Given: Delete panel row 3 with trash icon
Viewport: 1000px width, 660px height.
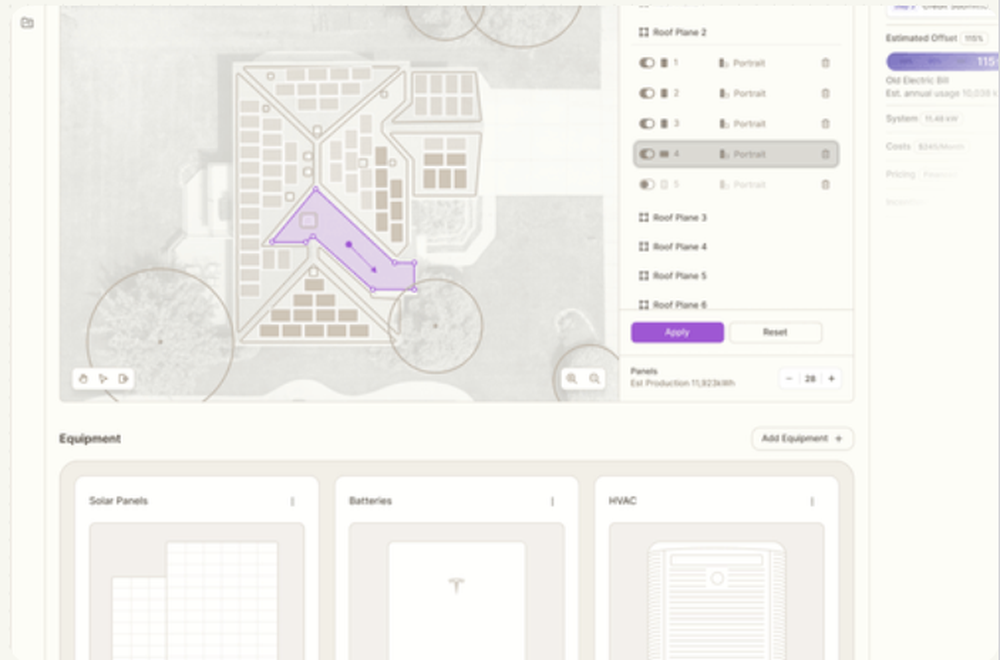Looking at the screenshot, I should [x=825, y=124].
